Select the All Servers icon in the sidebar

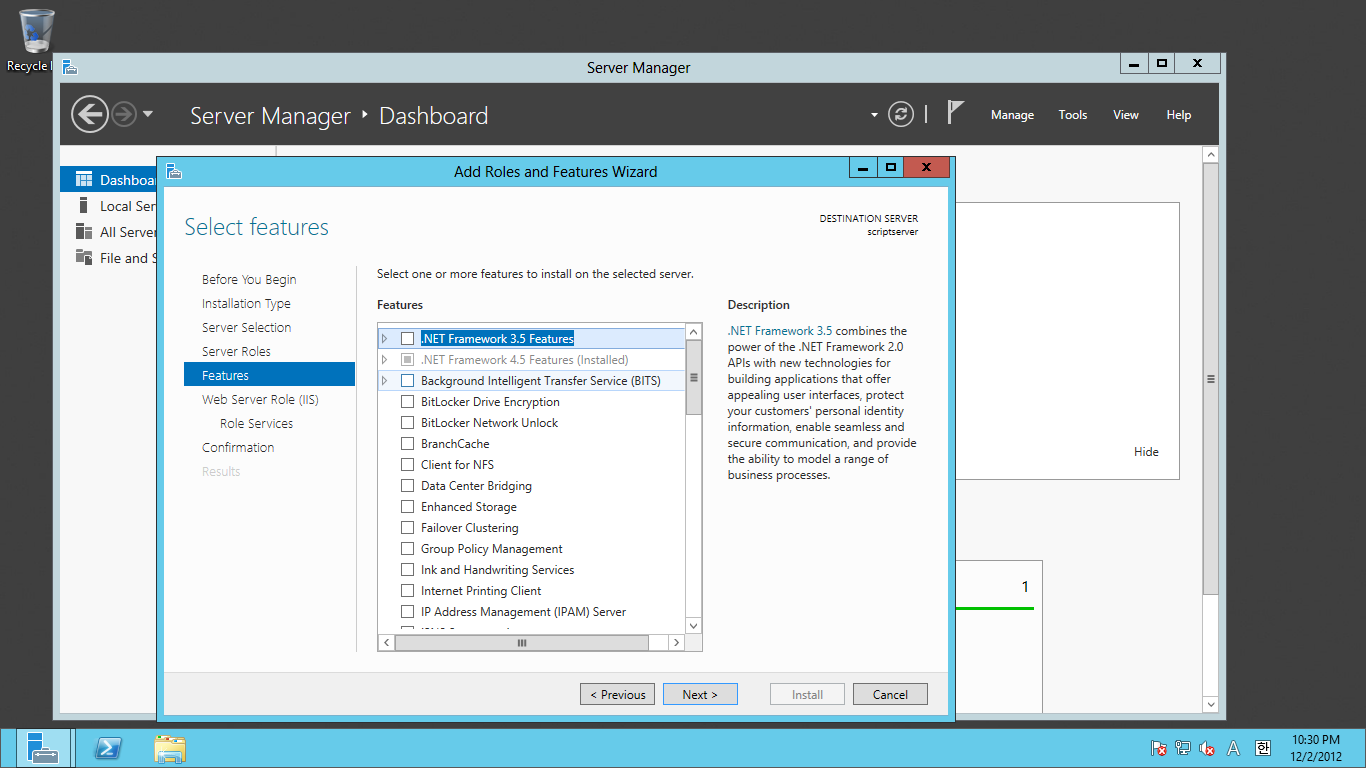tap(84, 232)
